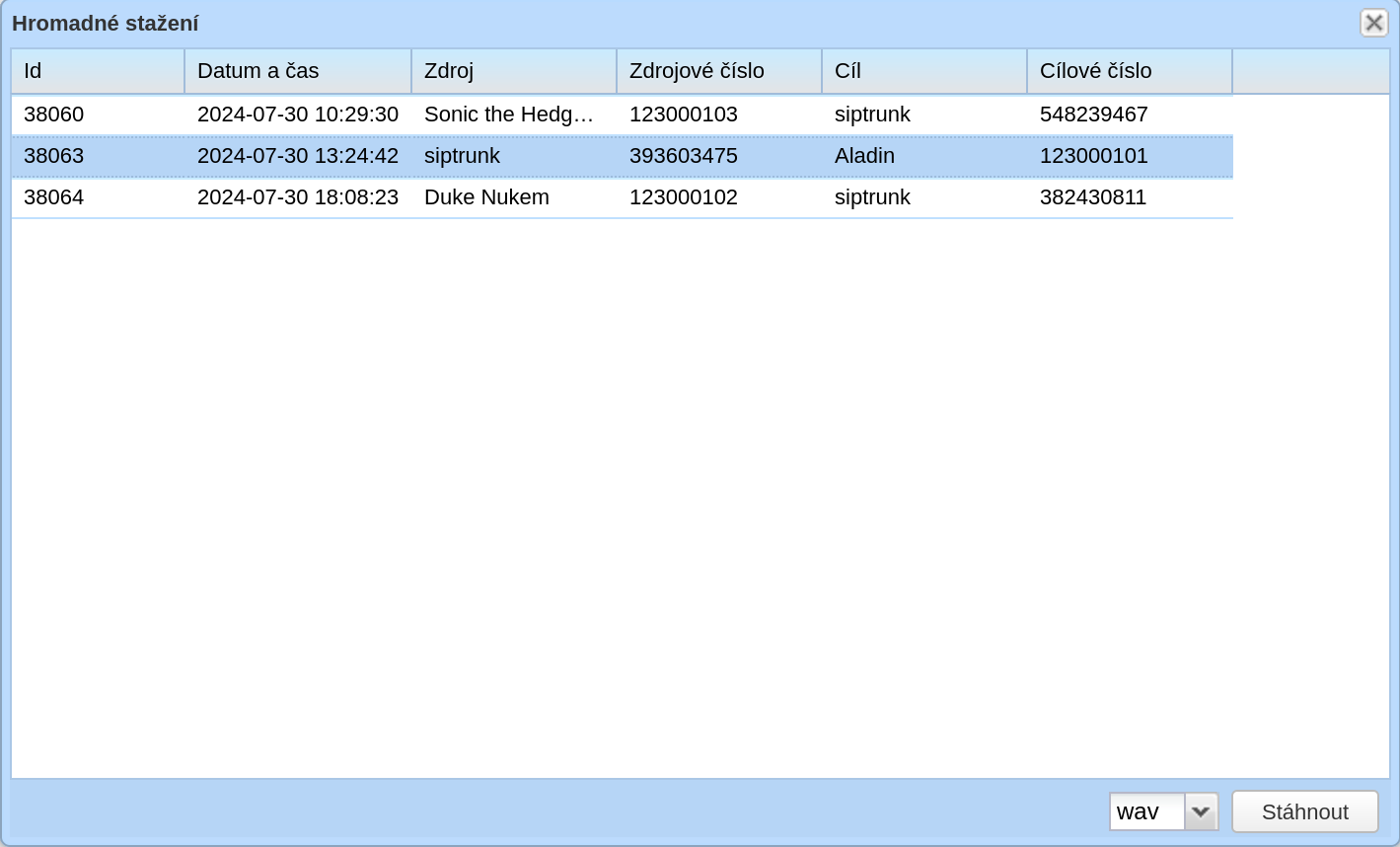Click the siptrunk source in row 38063
Image resolution: width=1400 pixels, height=847 pixels.
tap(462, 156)
